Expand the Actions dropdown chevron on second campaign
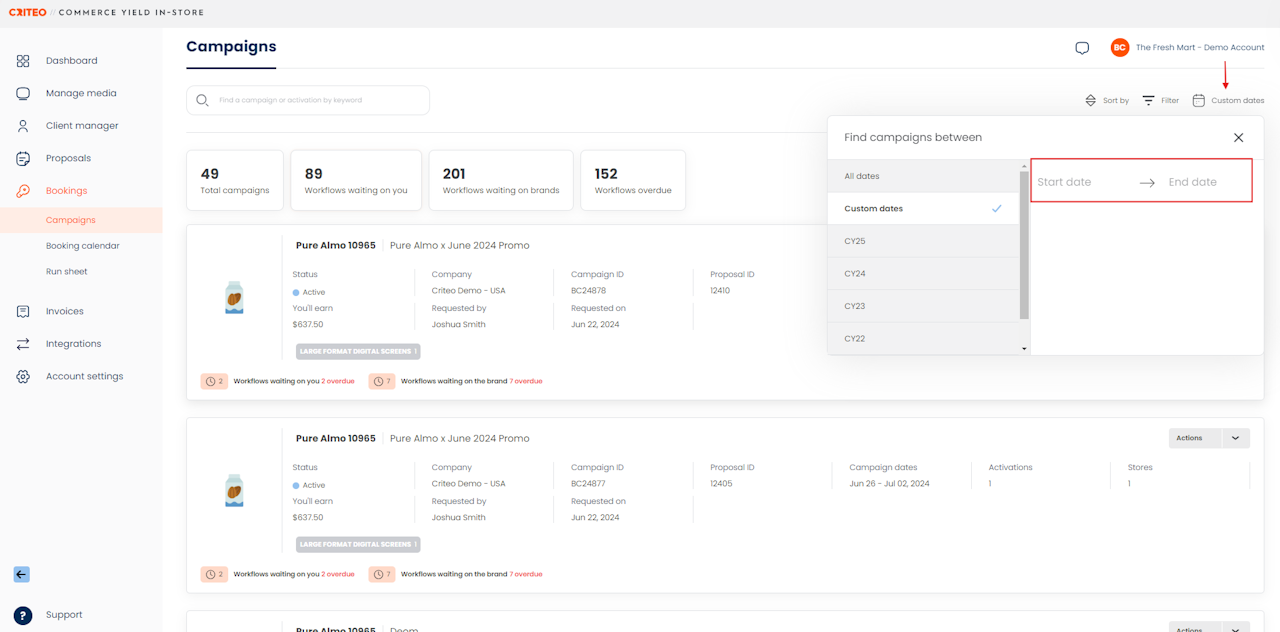 pos(1235,438)
